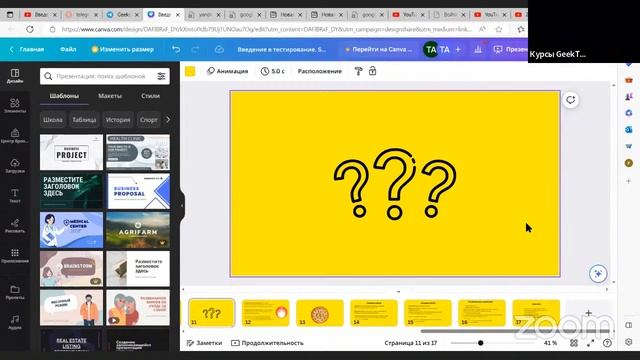Open the Заметки notes panel
This screenshot has height=360, width=640.
204,343
